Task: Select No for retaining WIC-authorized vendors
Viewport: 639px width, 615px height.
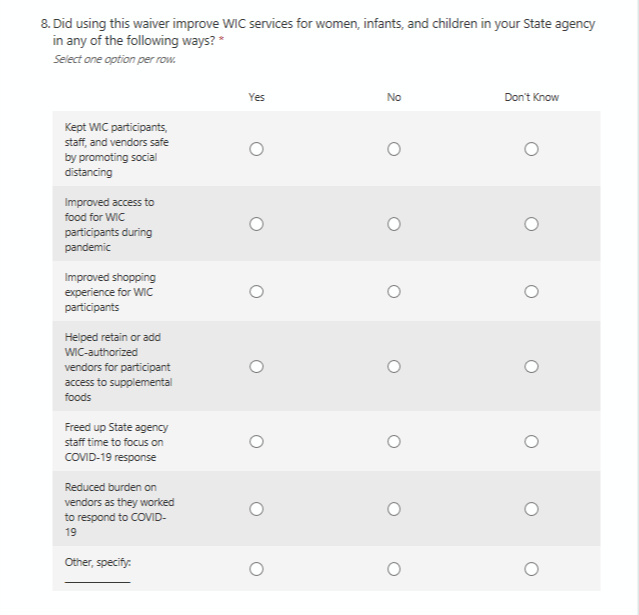Action: coord(394,367)
